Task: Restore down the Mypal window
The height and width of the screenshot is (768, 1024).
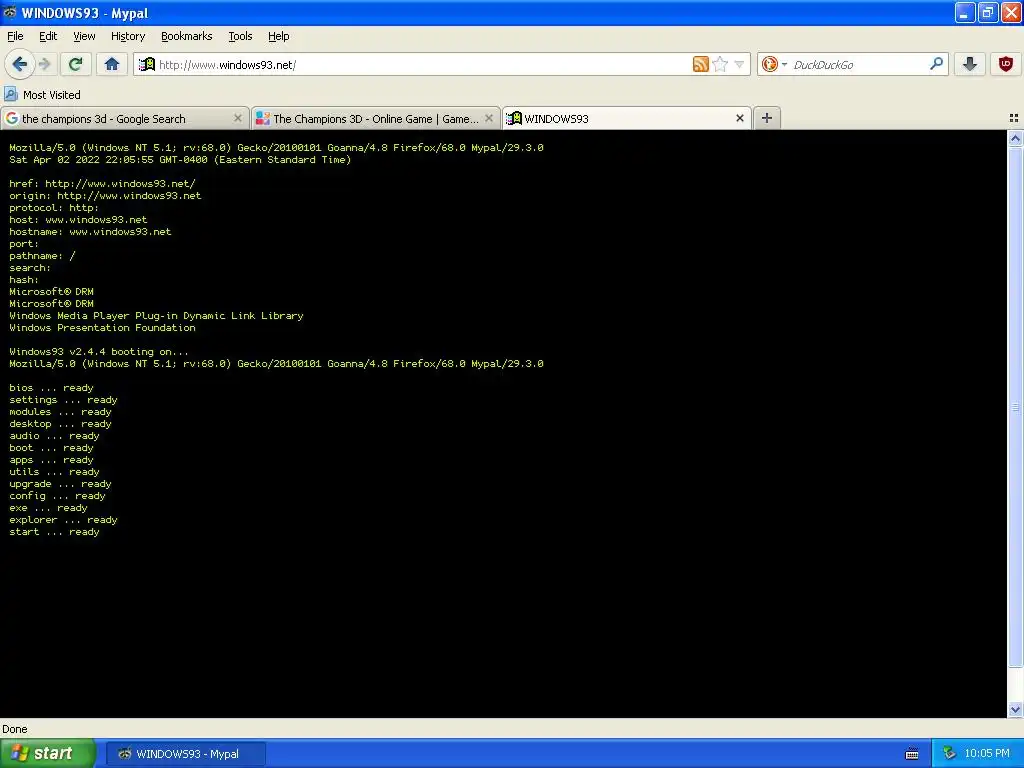Action: click(987, 12)
